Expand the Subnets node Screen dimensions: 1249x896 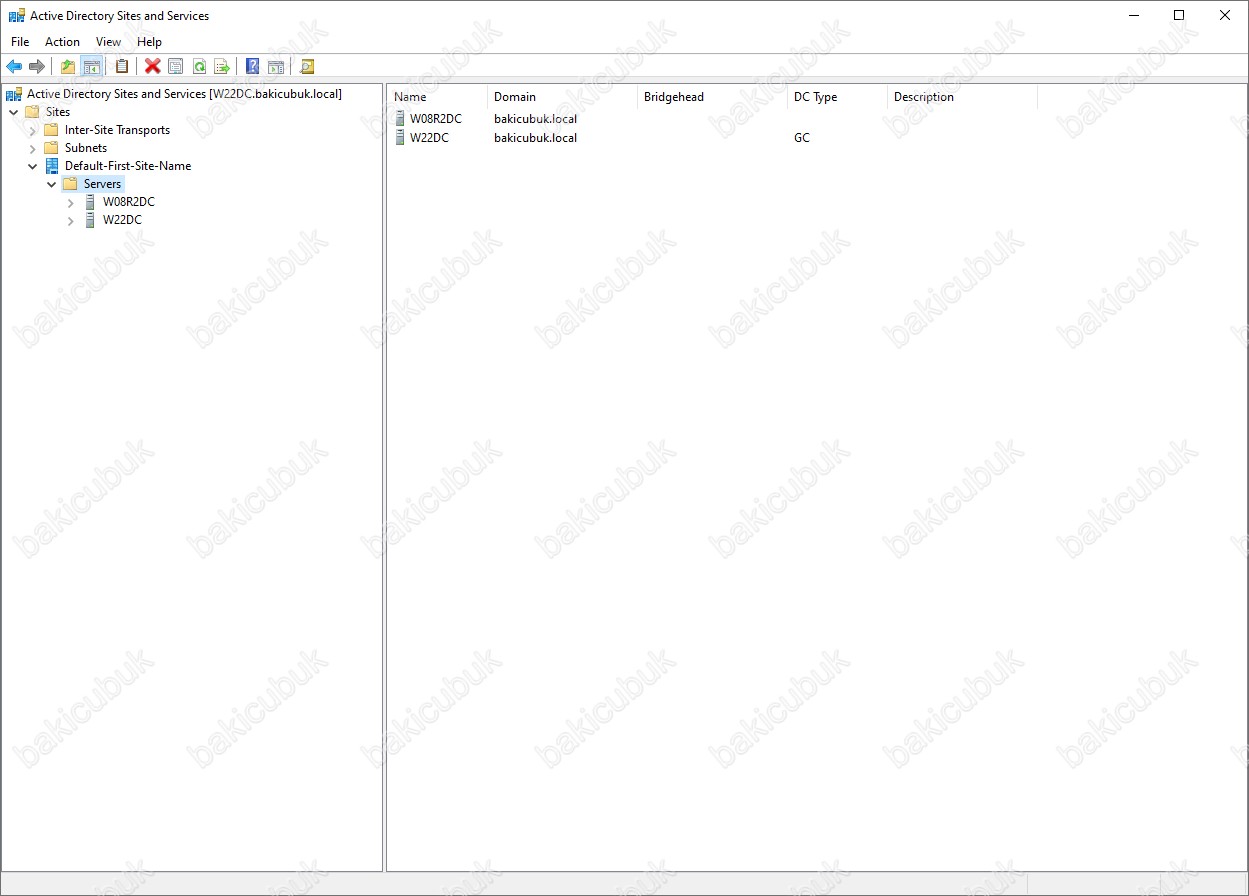pos(33,148)
